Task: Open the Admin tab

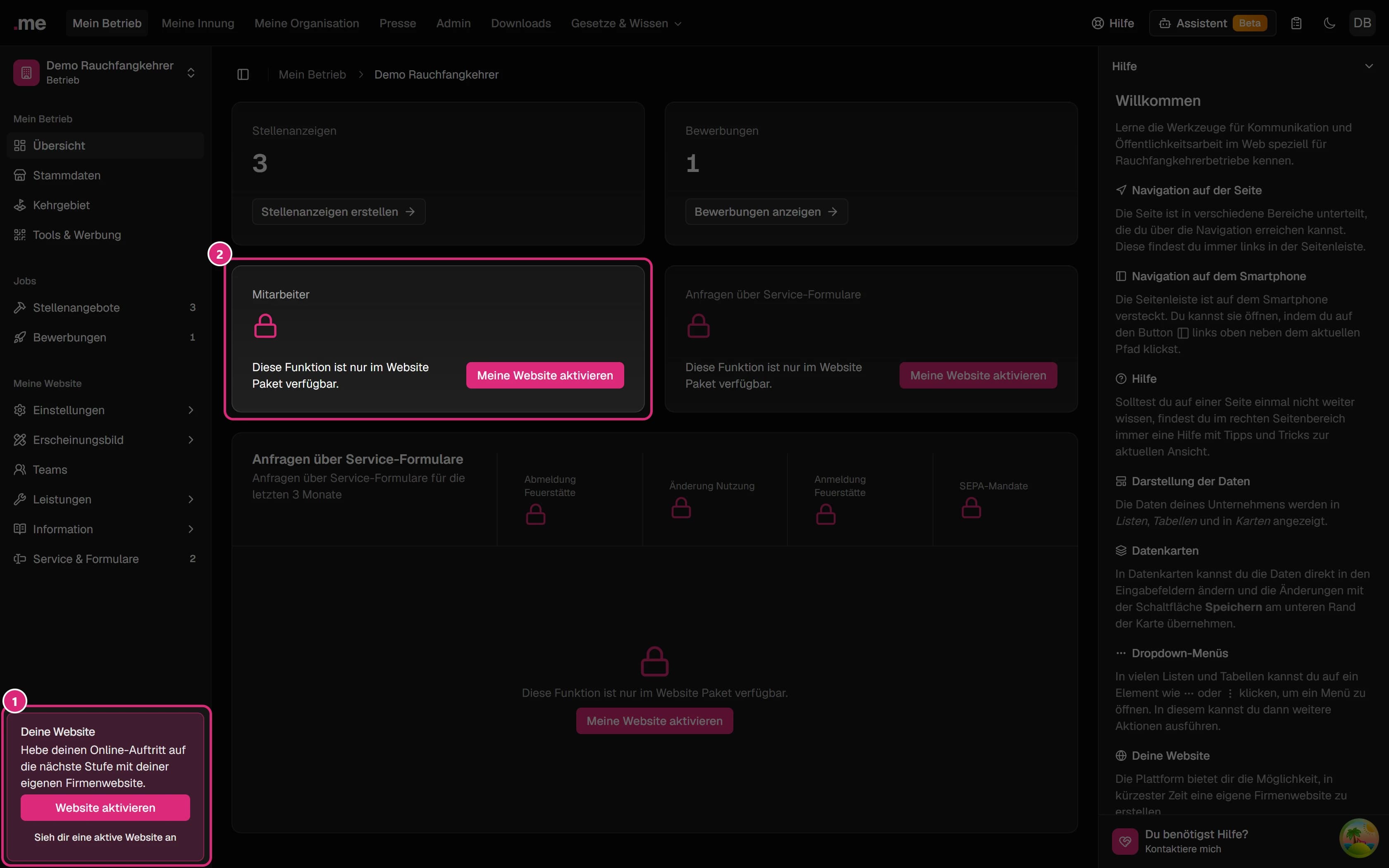Action: coord(453,24)
